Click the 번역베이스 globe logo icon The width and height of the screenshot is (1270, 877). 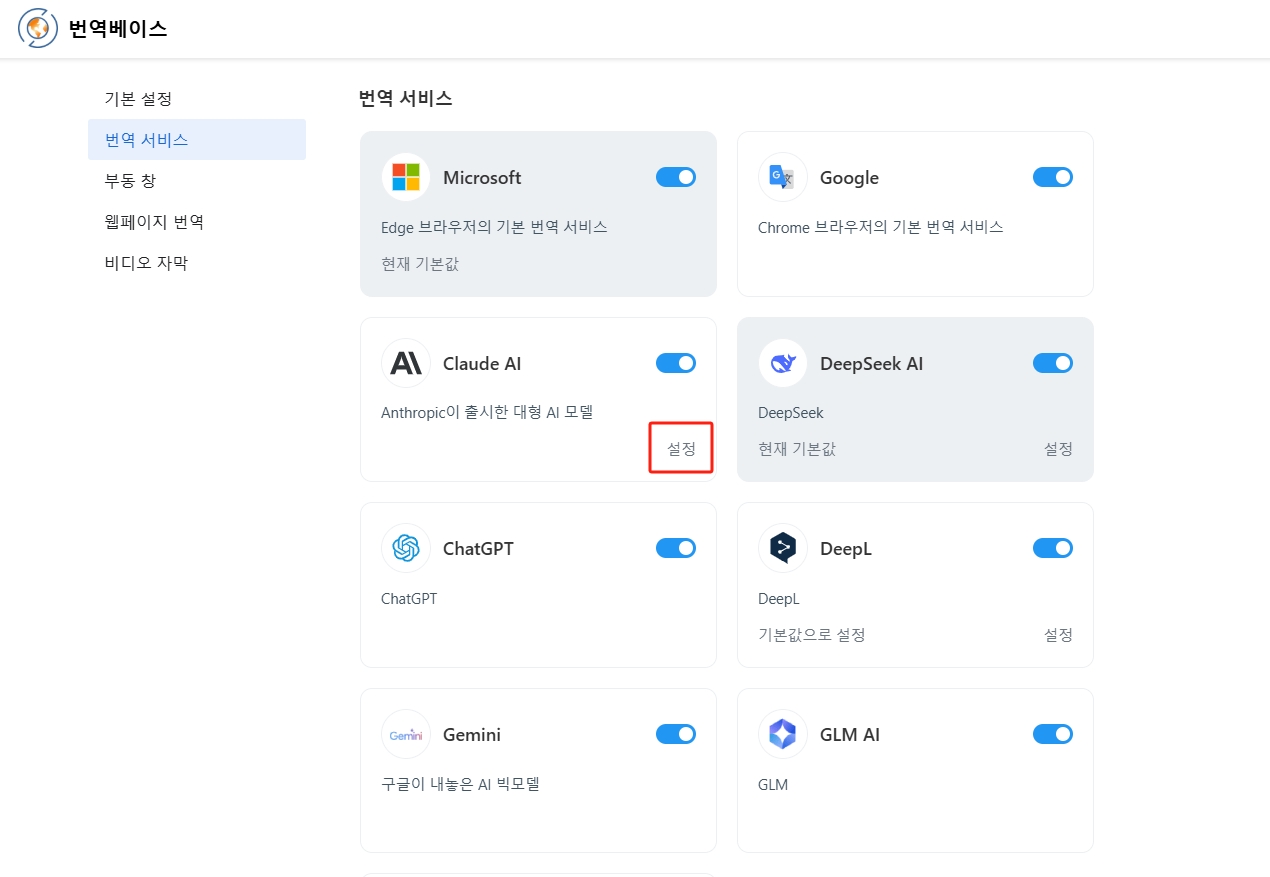click(38, 29)
